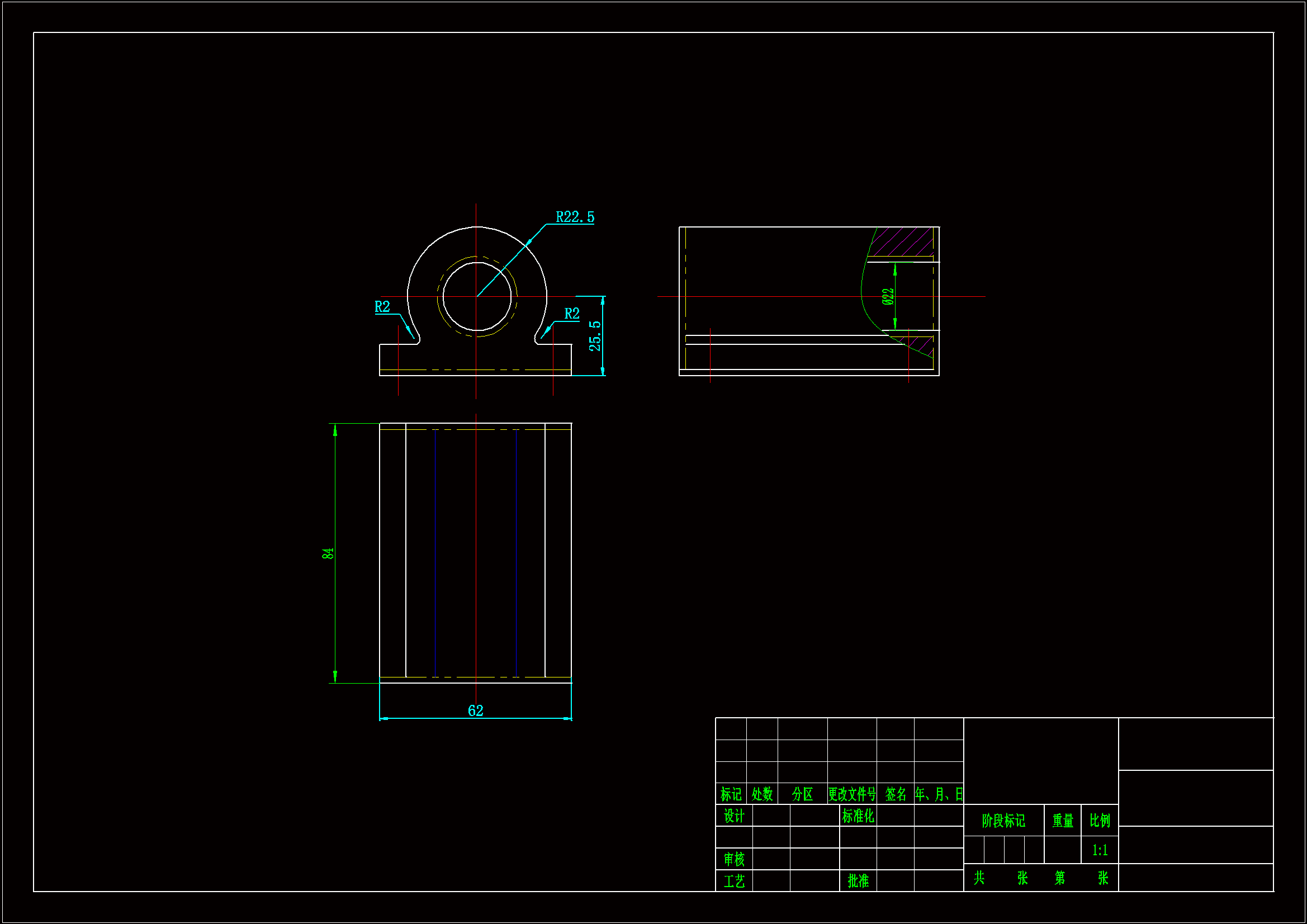Click the 62 width dimension text
This screenshot has width=1307, height=924.
pos(475,710)
